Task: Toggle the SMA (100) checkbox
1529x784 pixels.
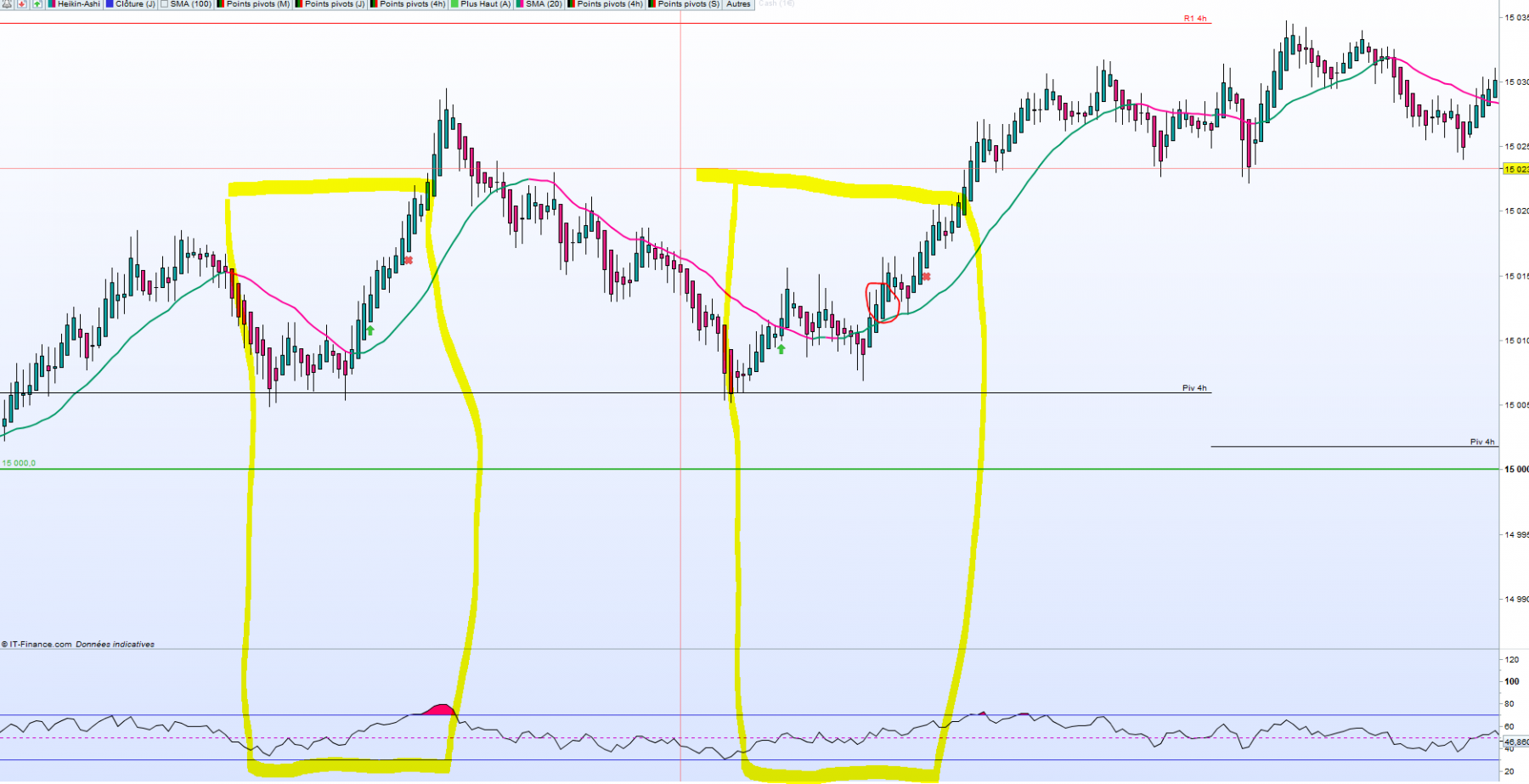Action: 165,3
